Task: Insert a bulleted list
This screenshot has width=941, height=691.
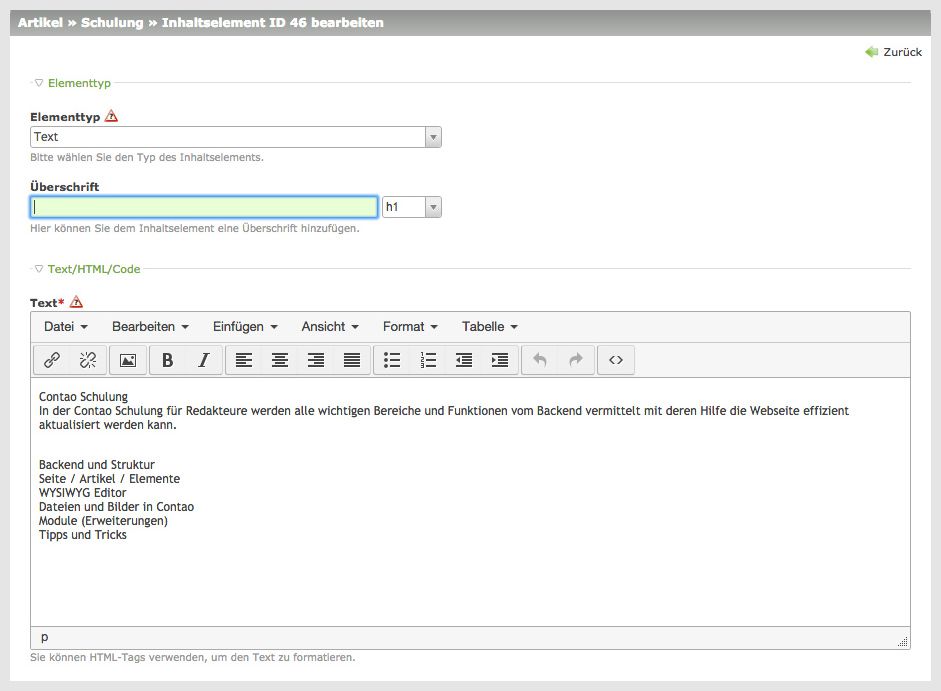Action: [x=393, y=360]
